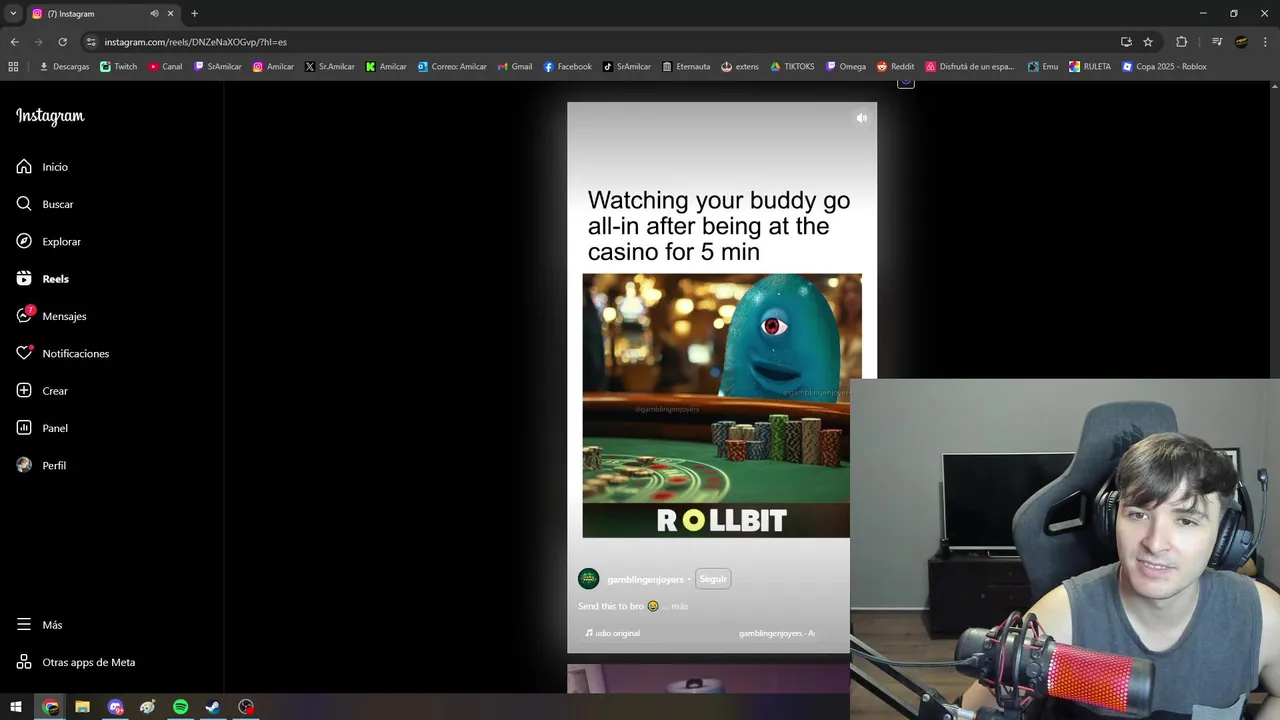Open Windows Start menu
This screenshot has width=1280, height=720.
16,707
